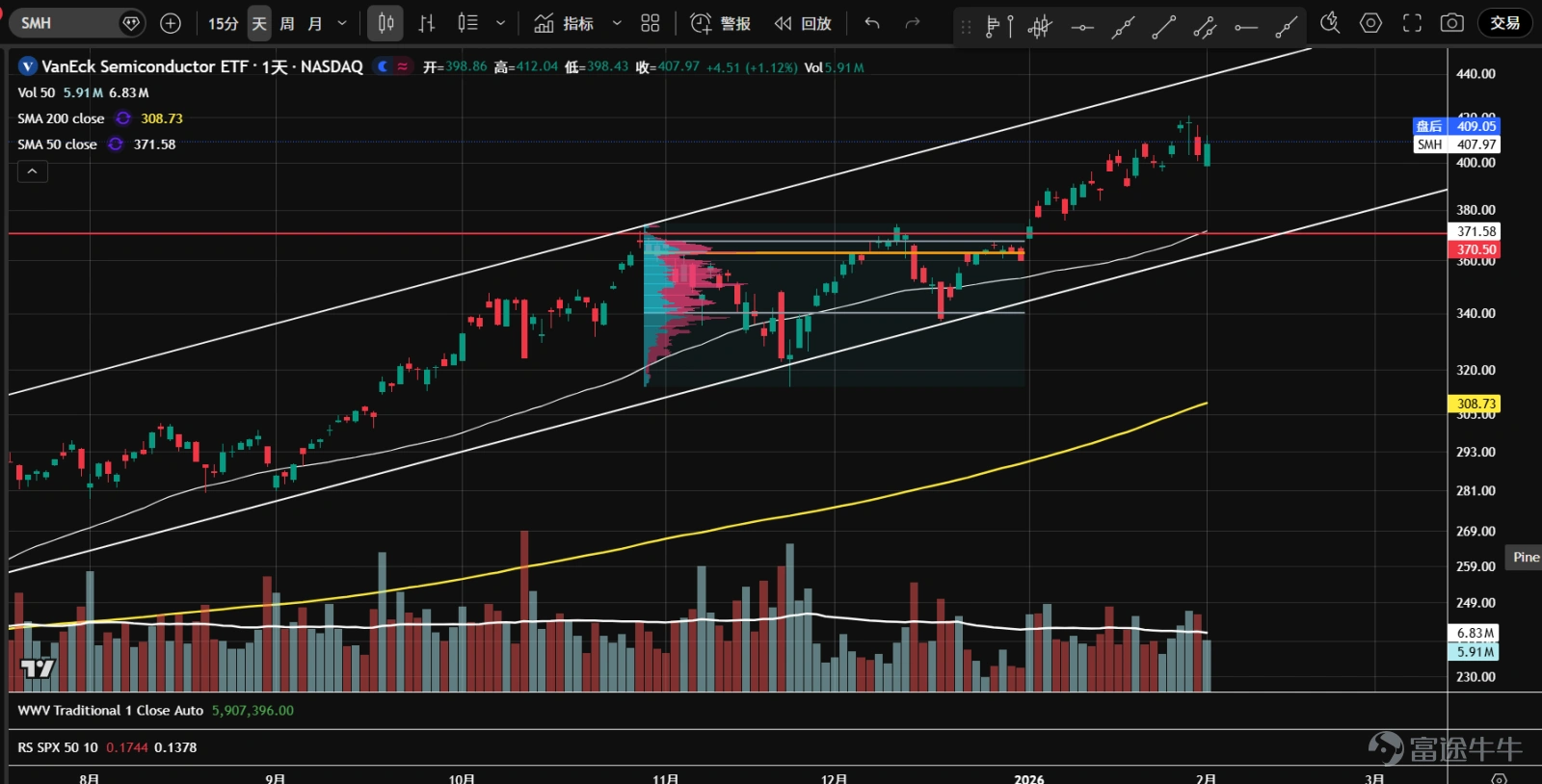Select the 月 monthly timeframe
This screenshot has height=784, width=1542.
point(315,23)
